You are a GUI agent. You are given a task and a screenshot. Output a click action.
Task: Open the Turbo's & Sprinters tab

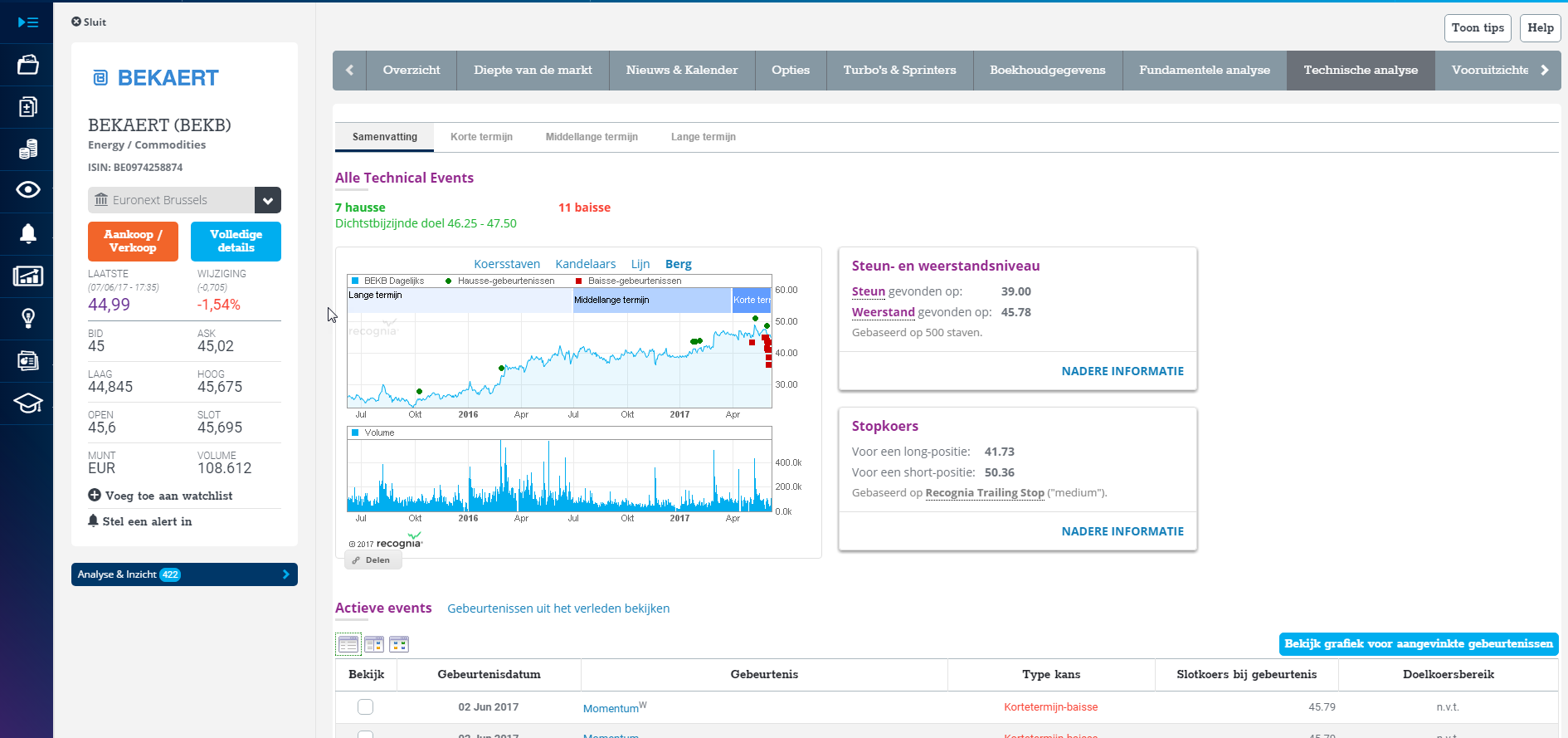pyautogui.click(x=900, y=71)
